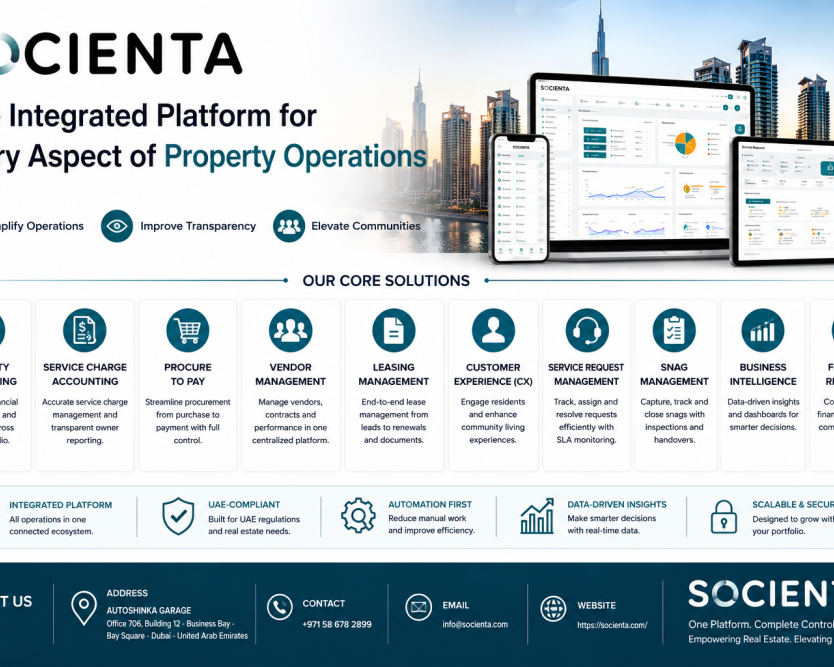
Task: Click the phone mockup screen
Action: [519, 198]
